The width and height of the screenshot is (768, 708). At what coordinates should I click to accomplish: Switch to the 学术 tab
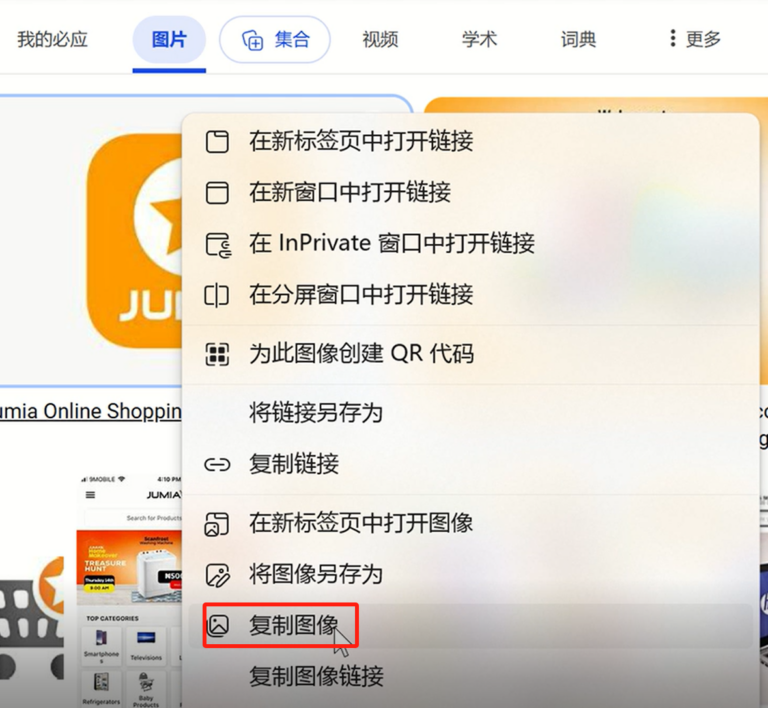coord(480,39)
